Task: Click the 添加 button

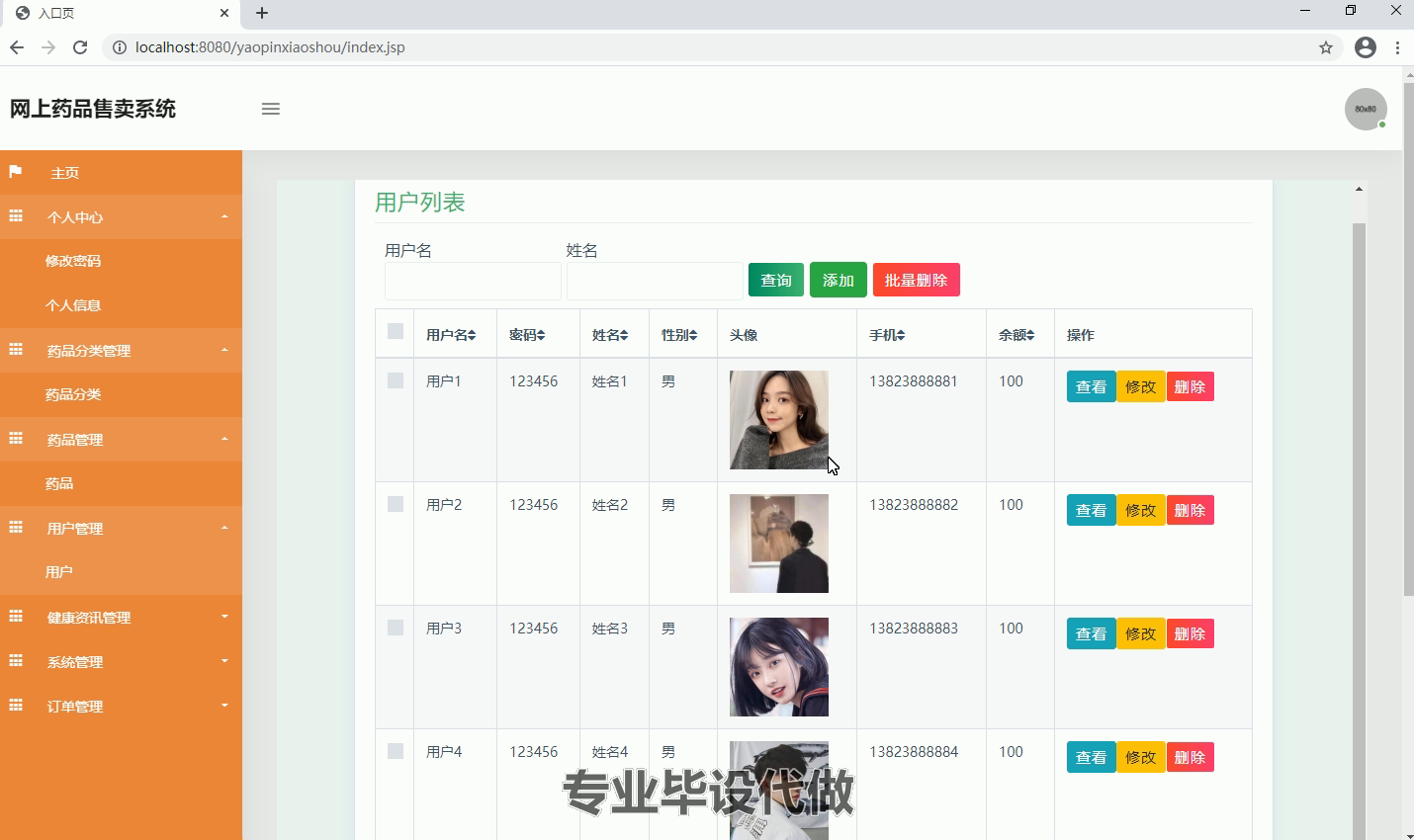Action: 839,280
